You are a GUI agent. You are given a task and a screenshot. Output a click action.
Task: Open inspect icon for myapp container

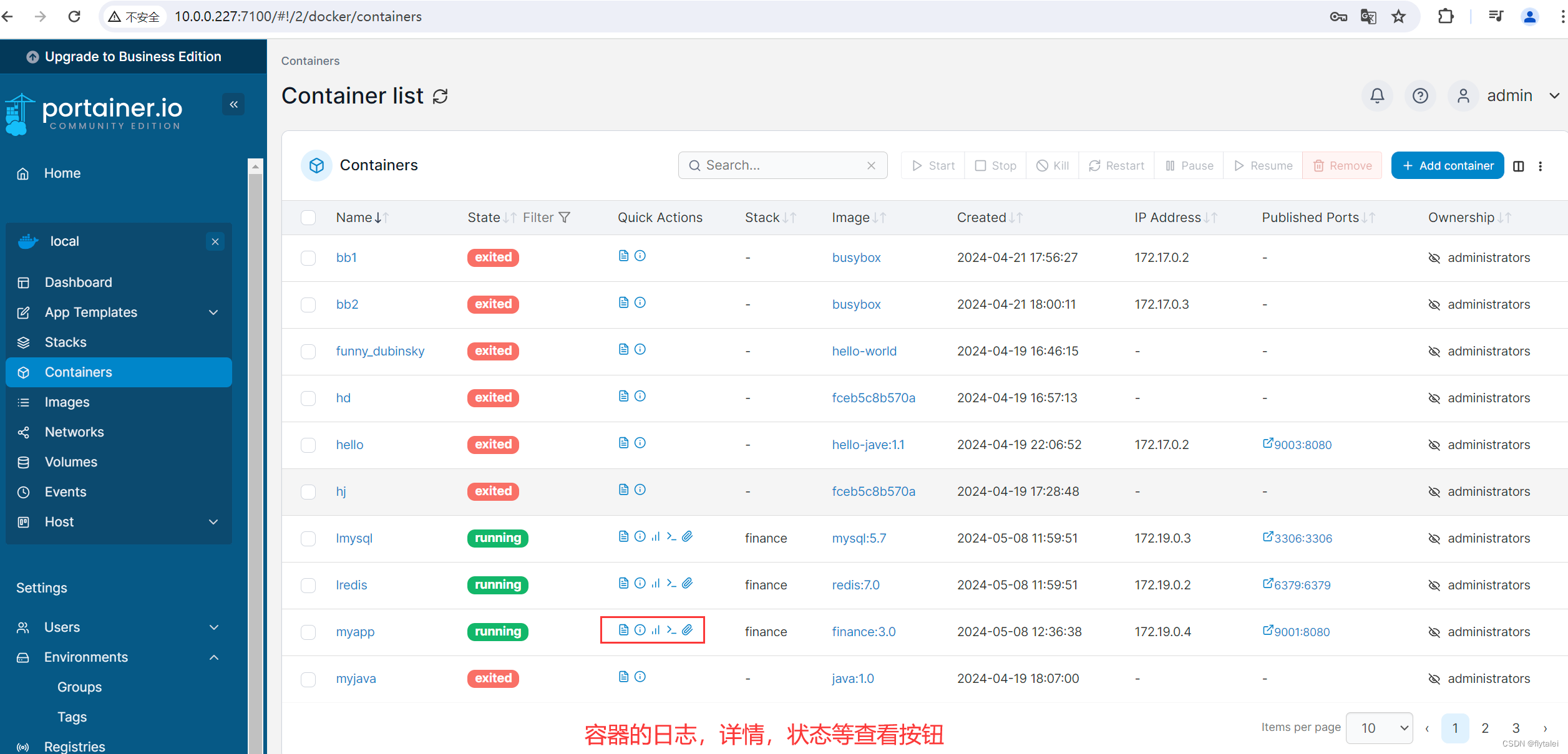pos(640,630)
